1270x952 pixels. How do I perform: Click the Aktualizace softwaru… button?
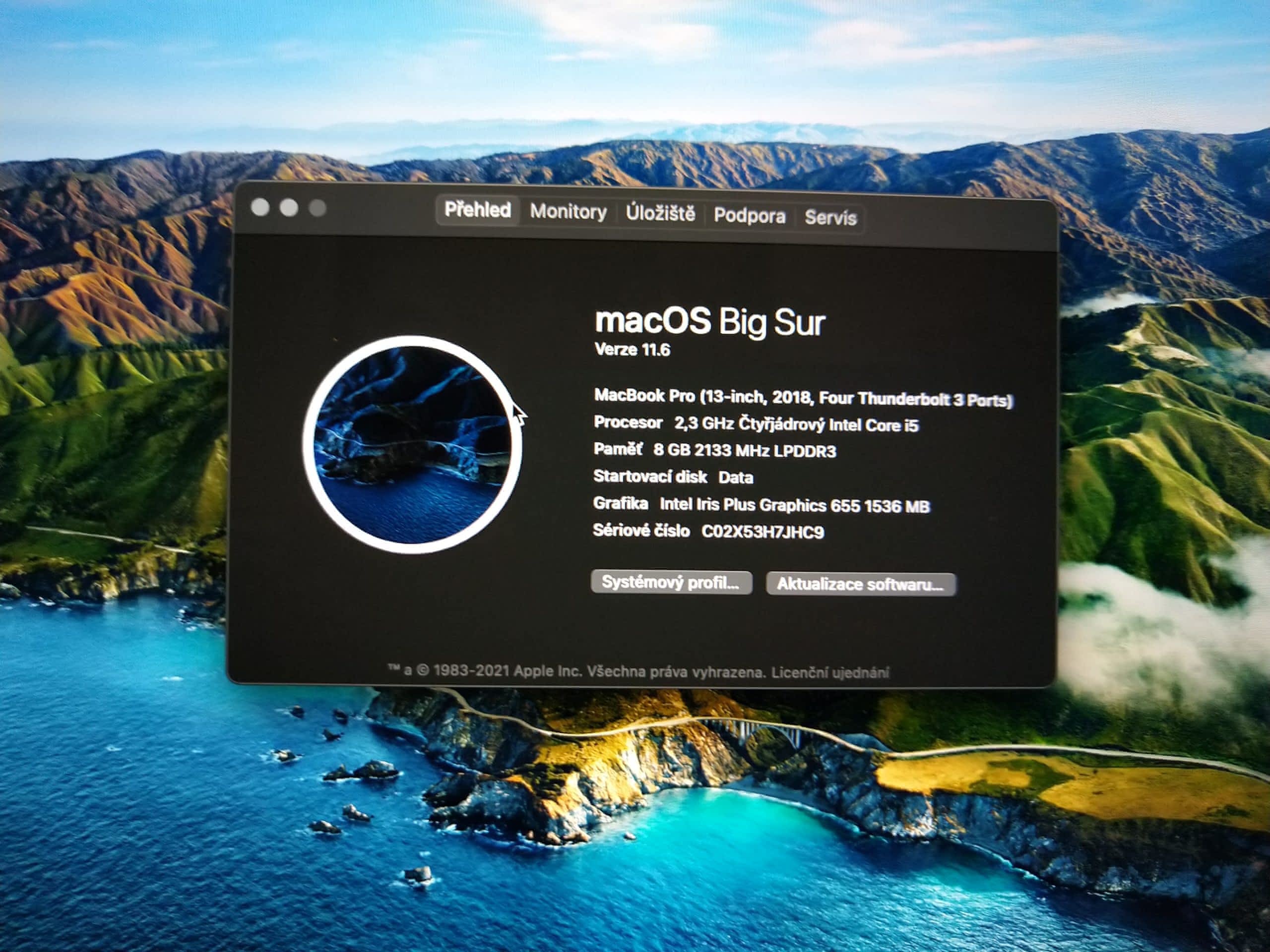point(860,584)
